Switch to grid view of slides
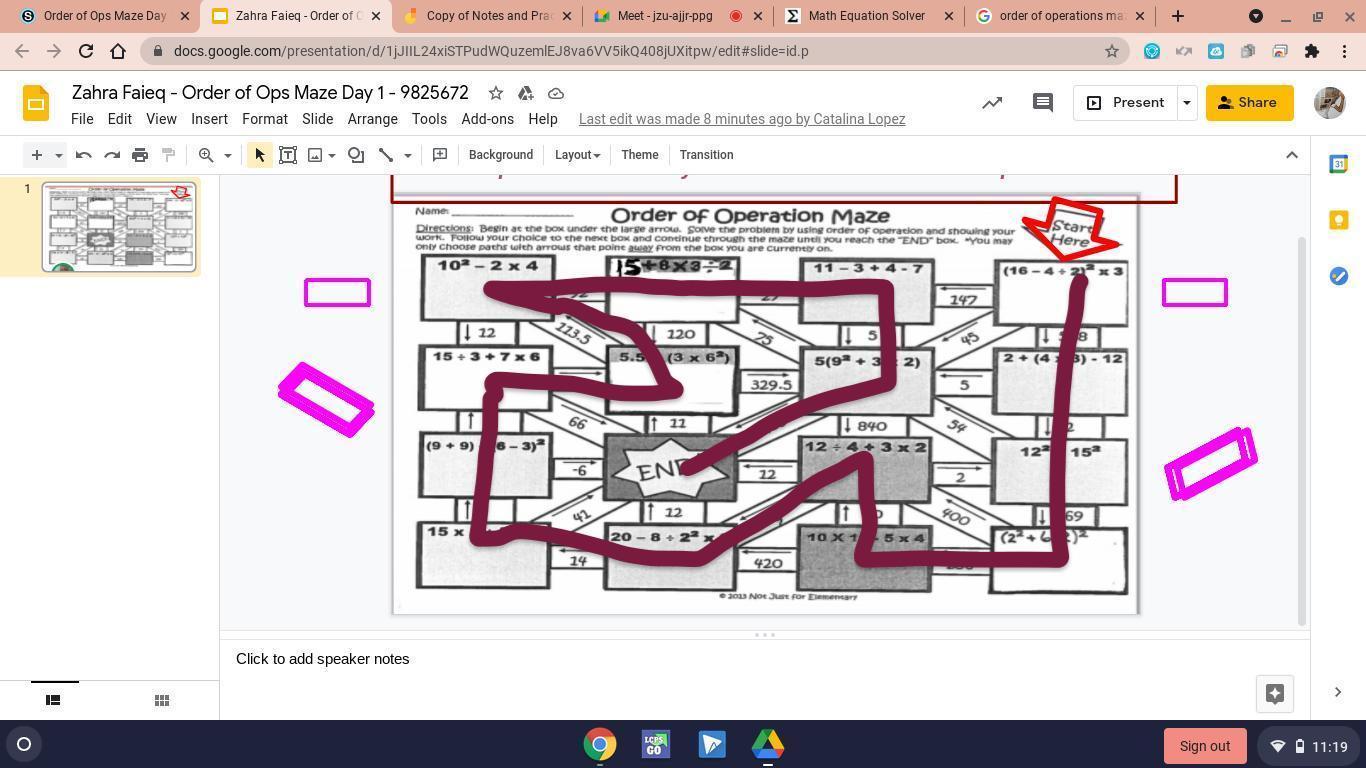1366x768 pixels. click(x=162, y=700)
